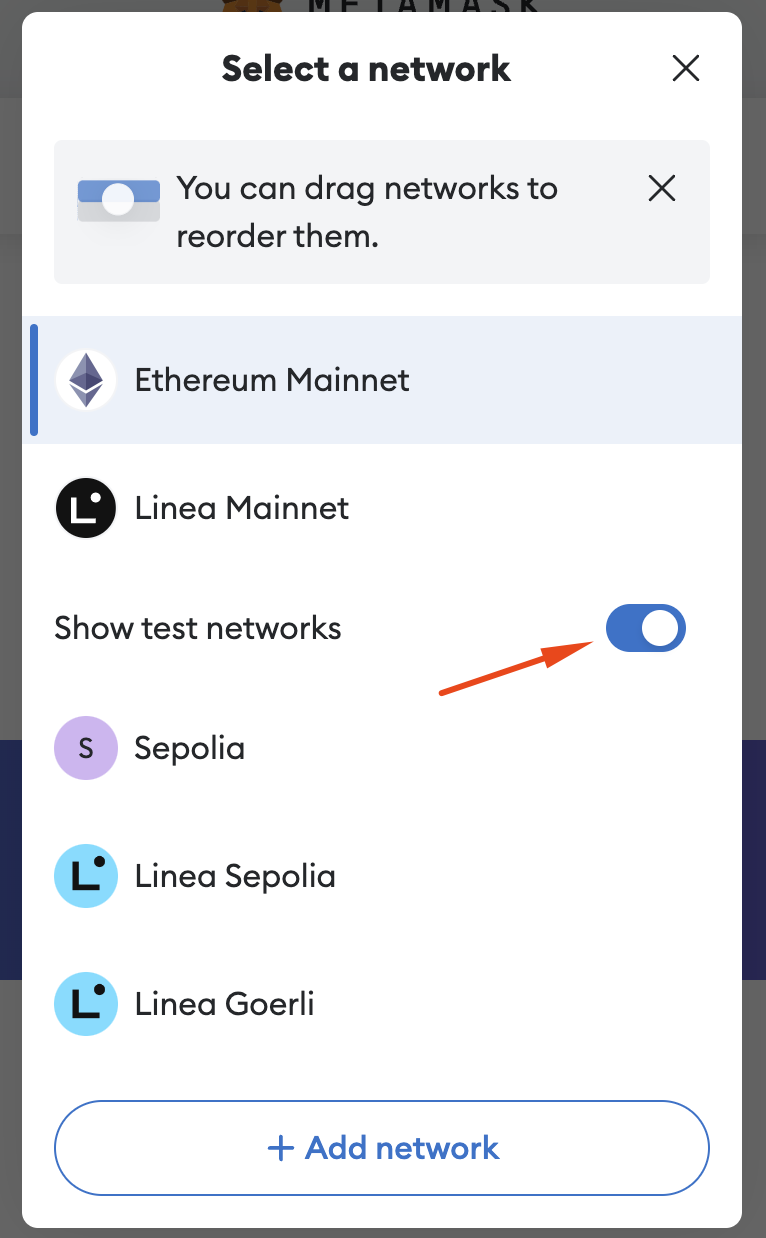Viewport: 766px width, 1238px height.
Task: Select the Ethereum Mainnet network name
Action: [x=272, y=380]
